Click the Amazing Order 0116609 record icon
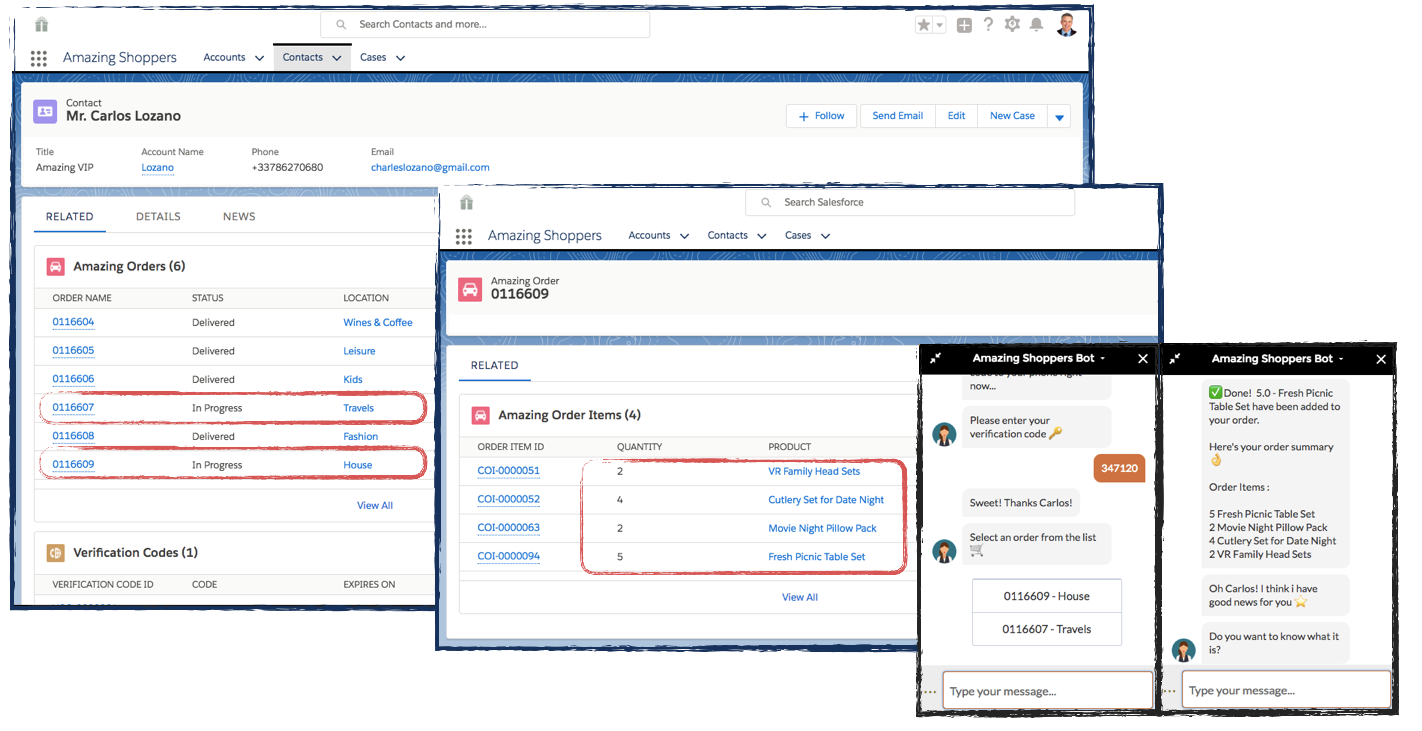 [470, 289]
